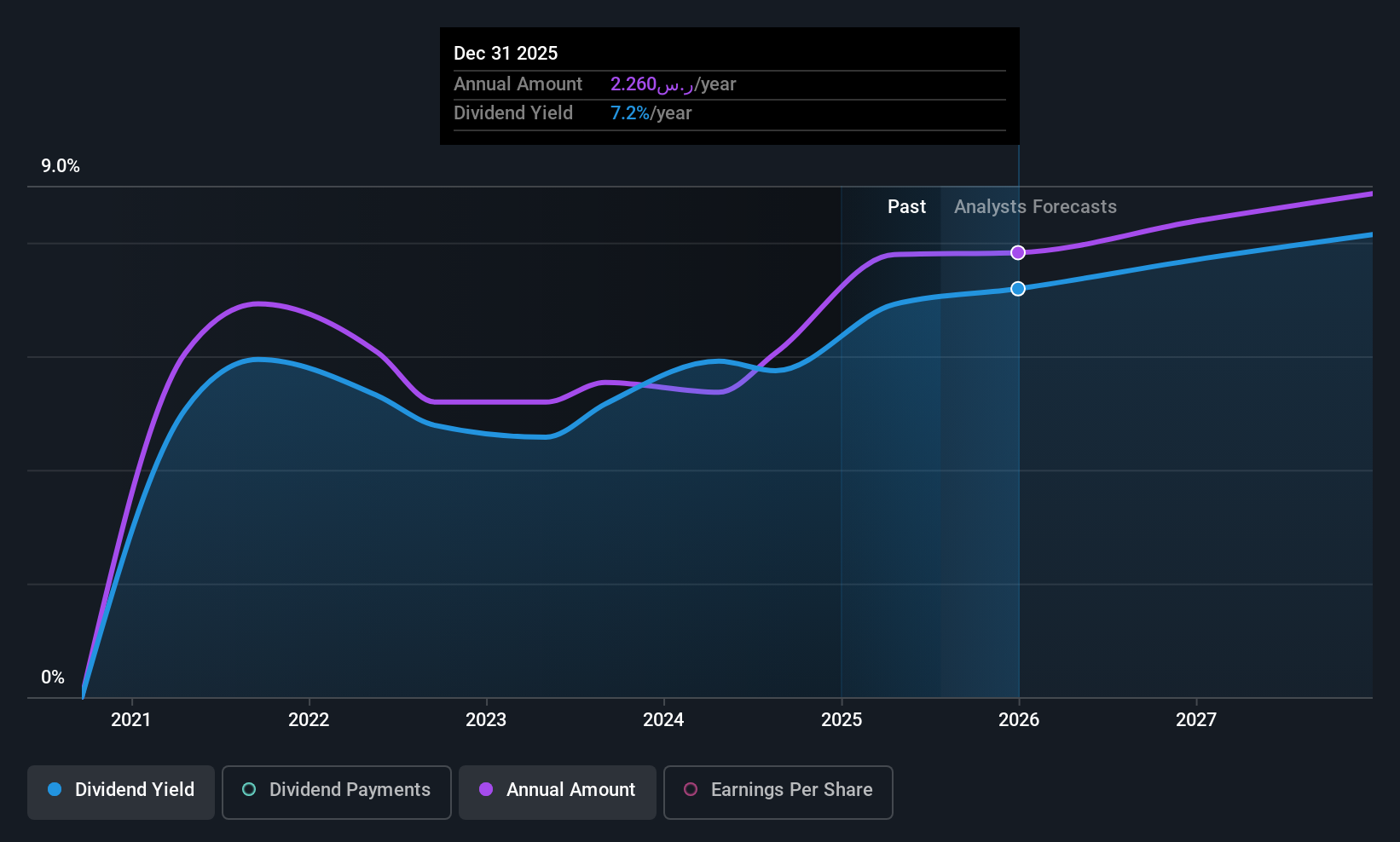Viewport: 1400px width, 842px height.
Task: Click the 0% y-axis label
Action: tap(53, 678)
